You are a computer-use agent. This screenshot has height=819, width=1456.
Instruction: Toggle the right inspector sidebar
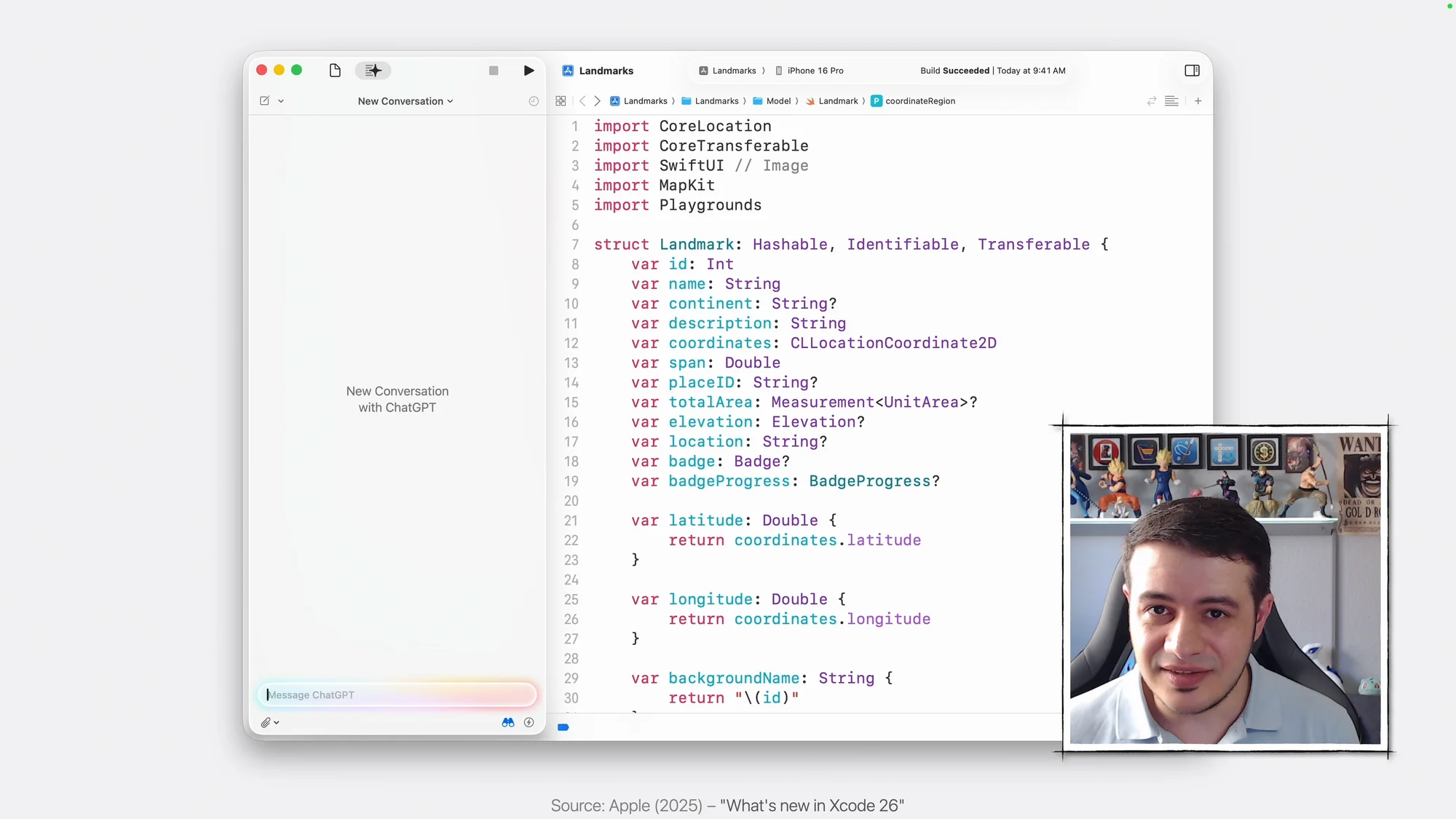coord(1192,70)
